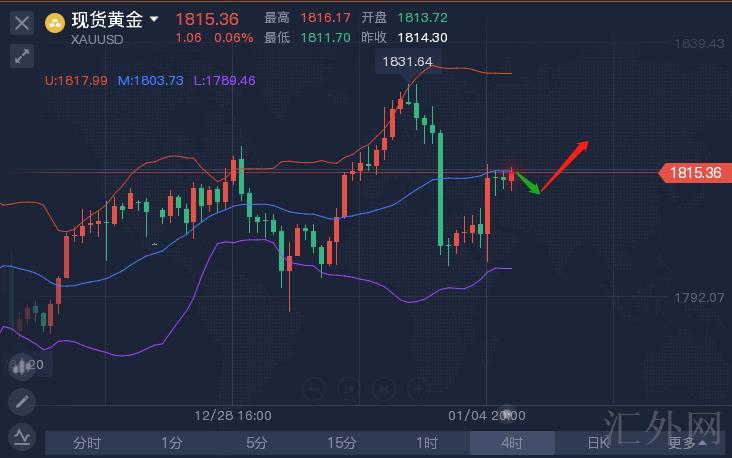Select the 4时 timeframe tab
This screenshot has height=458, width=732.
point(512,443)
